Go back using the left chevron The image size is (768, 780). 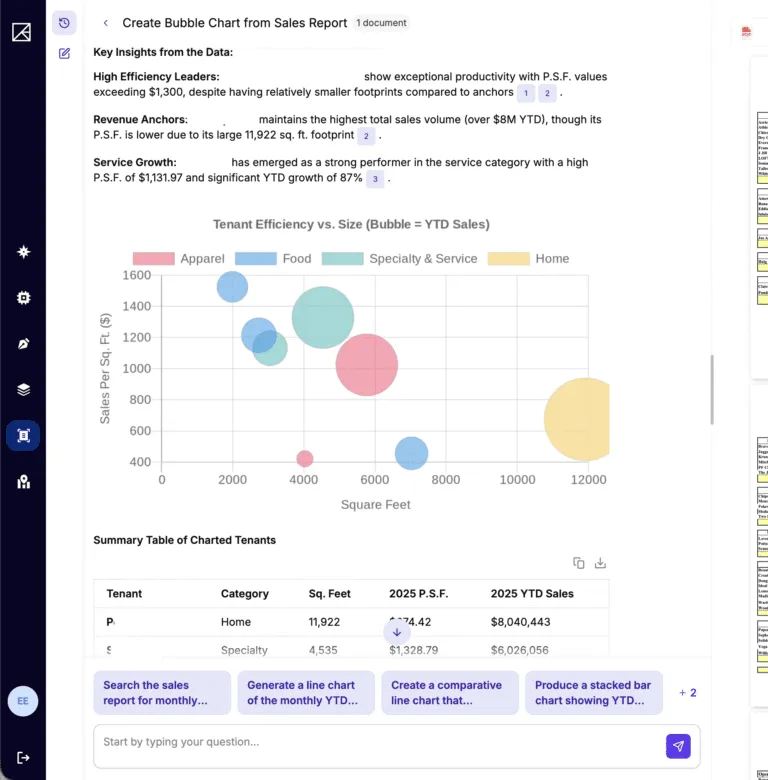tap(105, 23)
